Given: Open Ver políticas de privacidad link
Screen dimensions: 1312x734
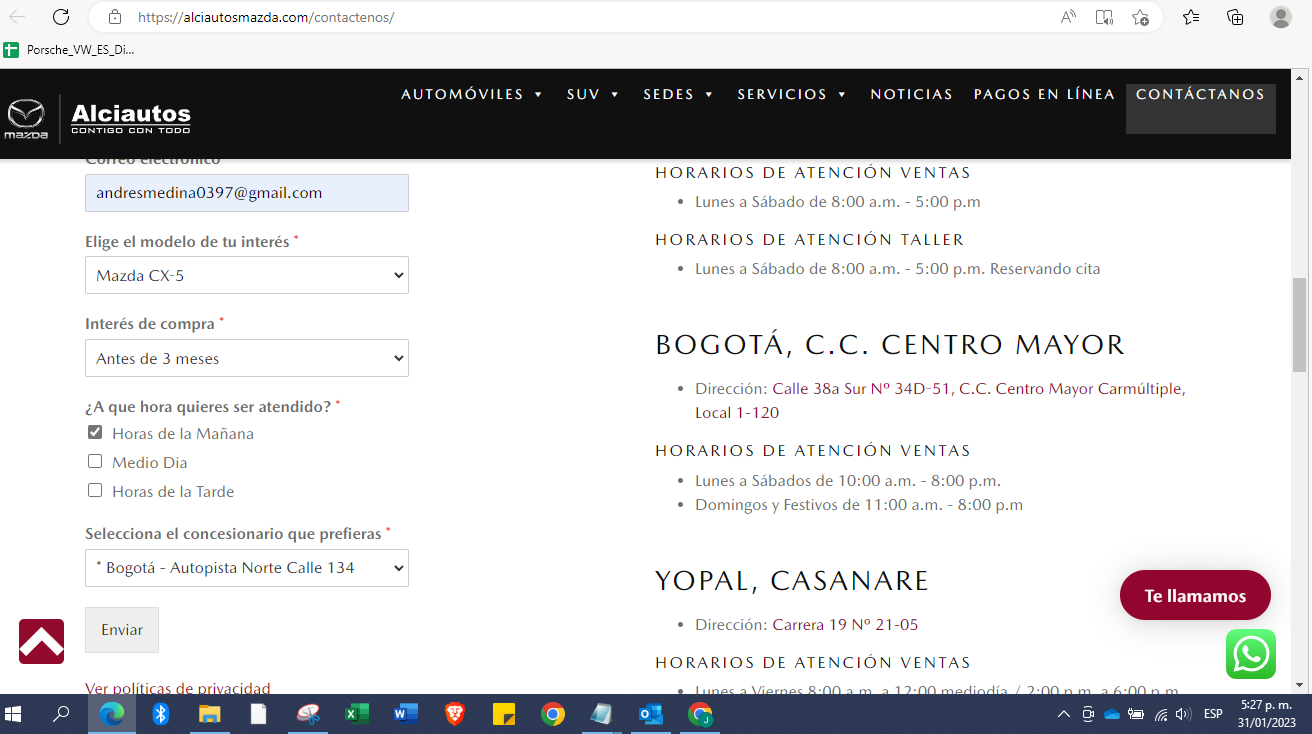Looking at the screenshot, I should point(178,688).
